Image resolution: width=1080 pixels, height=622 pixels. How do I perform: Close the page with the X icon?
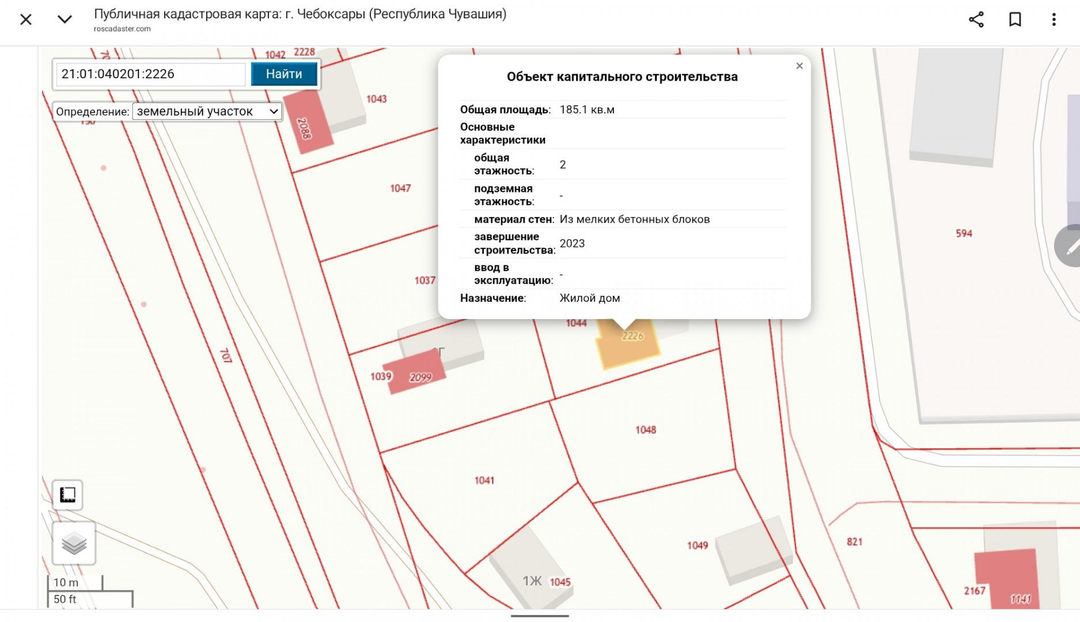pos(26,20)
